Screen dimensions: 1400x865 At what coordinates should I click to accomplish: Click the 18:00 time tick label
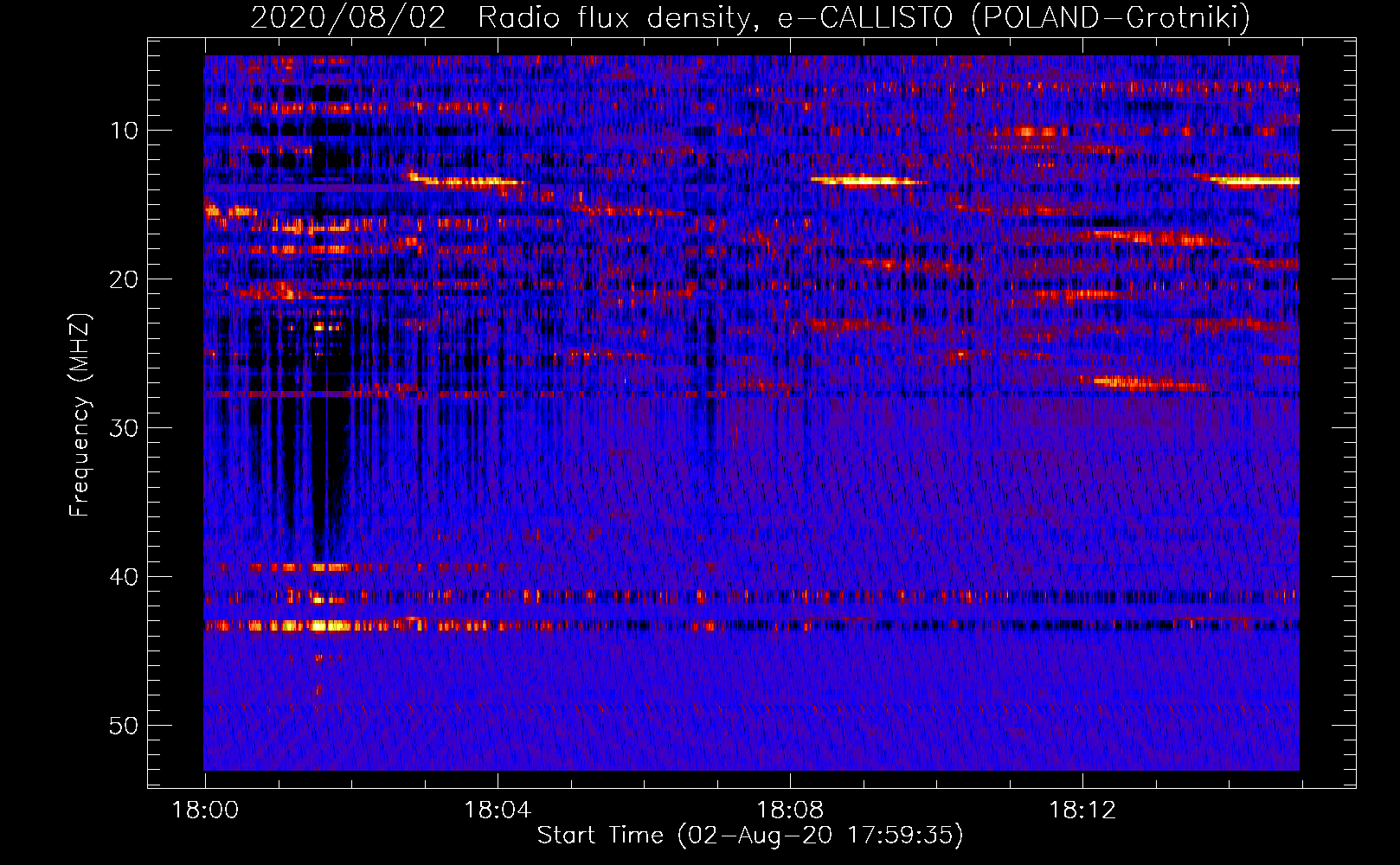205,811
